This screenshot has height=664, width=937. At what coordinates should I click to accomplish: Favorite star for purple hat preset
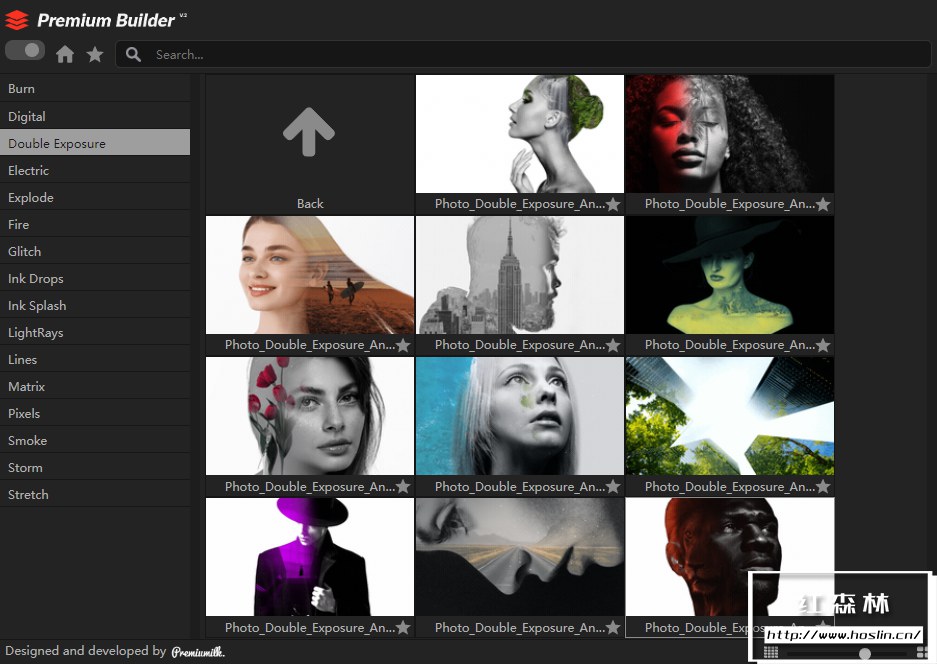pos(403,628)
